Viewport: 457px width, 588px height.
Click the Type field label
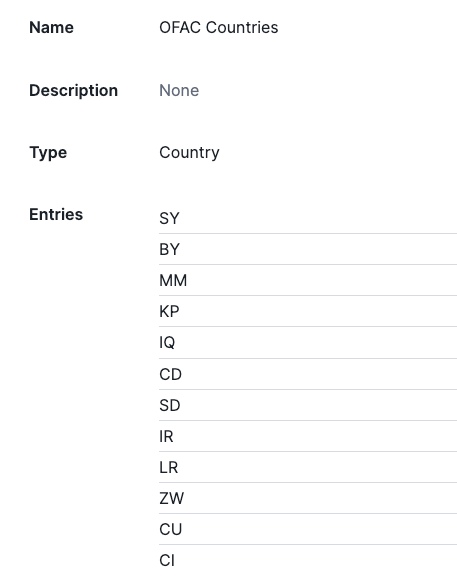click(x=48, y=153)
